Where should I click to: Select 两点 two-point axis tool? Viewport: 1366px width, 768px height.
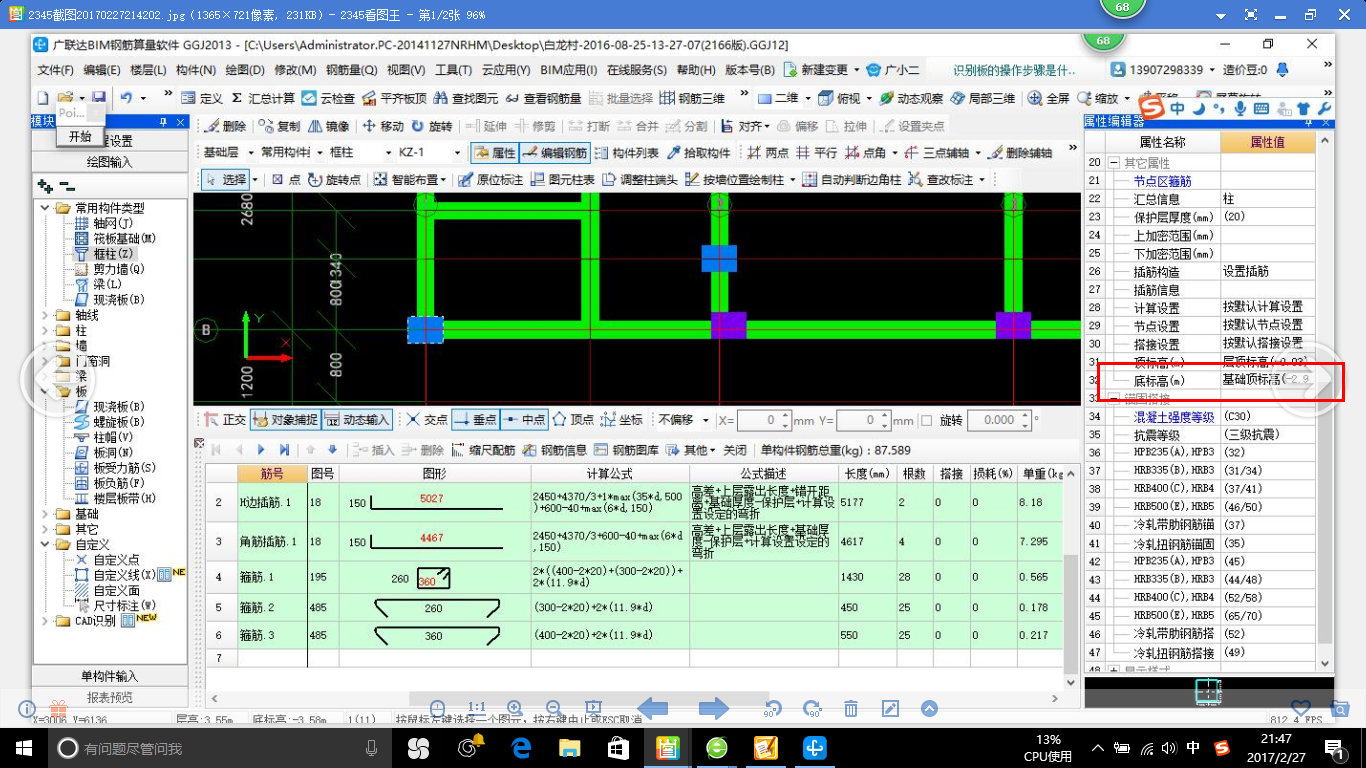tap(768, 153)
